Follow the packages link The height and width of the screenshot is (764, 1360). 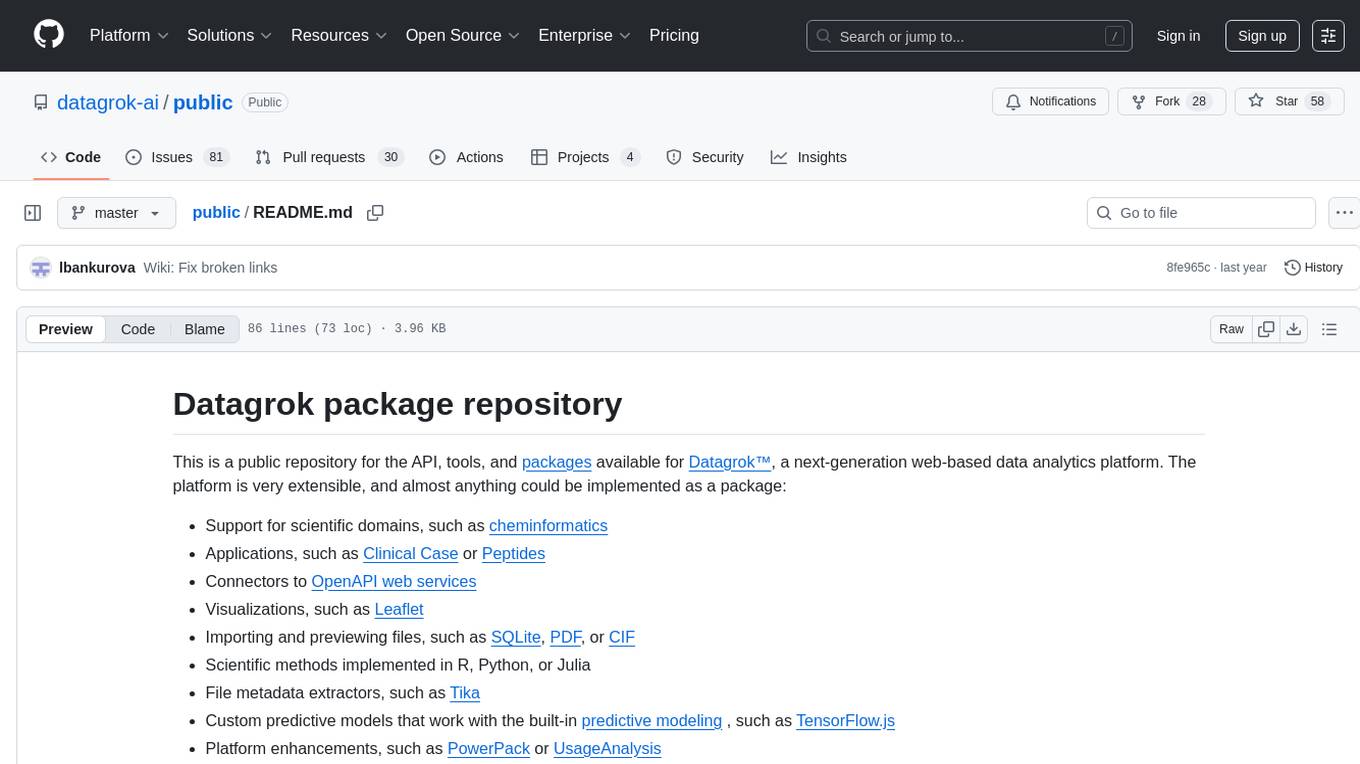(x=557, y=462)
